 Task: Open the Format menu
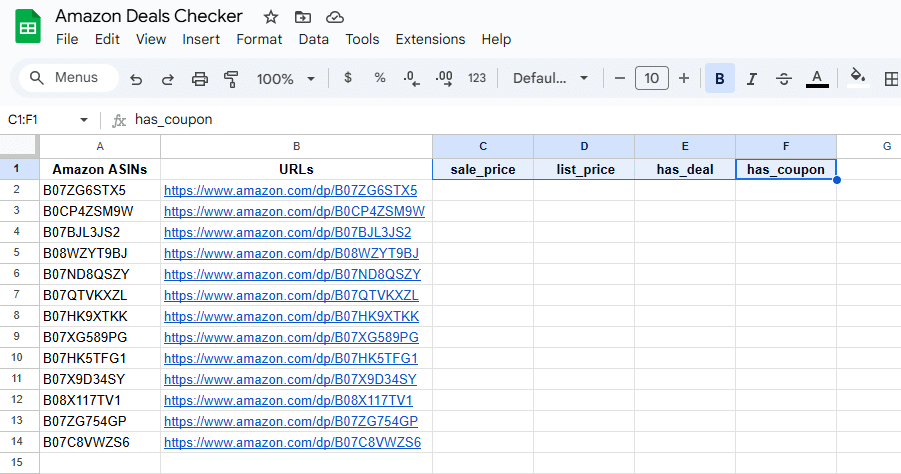click(x=259, y=40)
